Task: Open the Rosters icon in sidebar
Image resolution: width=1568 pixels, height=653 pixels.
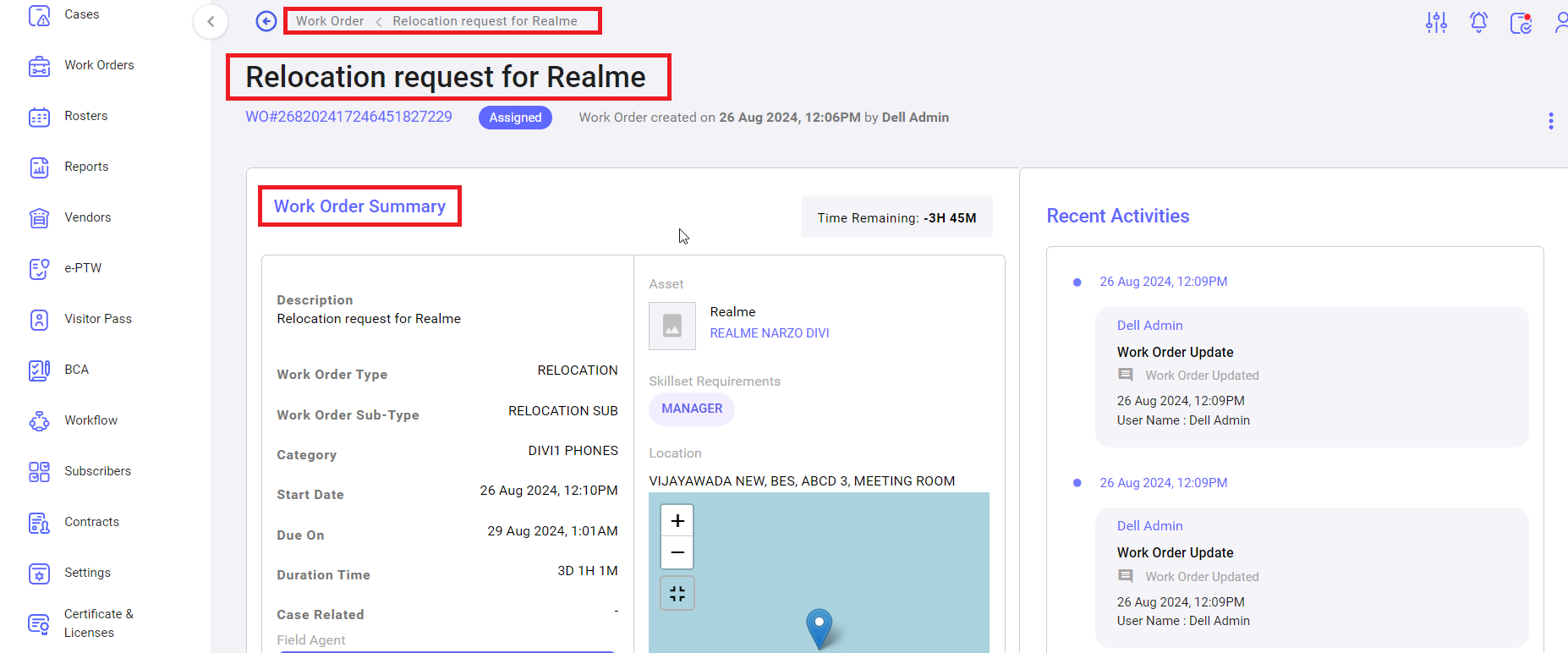Action: pyautogui.click(x=39, y=117)
